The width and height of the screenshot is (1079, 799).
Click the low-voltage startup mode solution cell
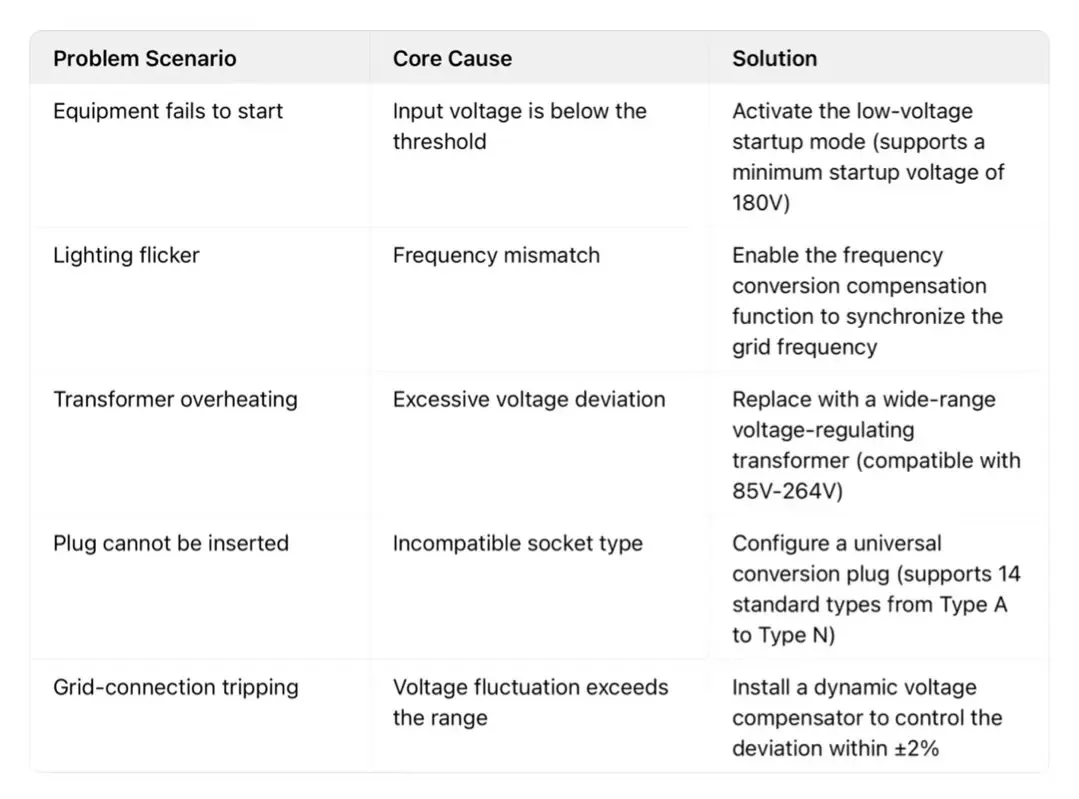point(867,156)
